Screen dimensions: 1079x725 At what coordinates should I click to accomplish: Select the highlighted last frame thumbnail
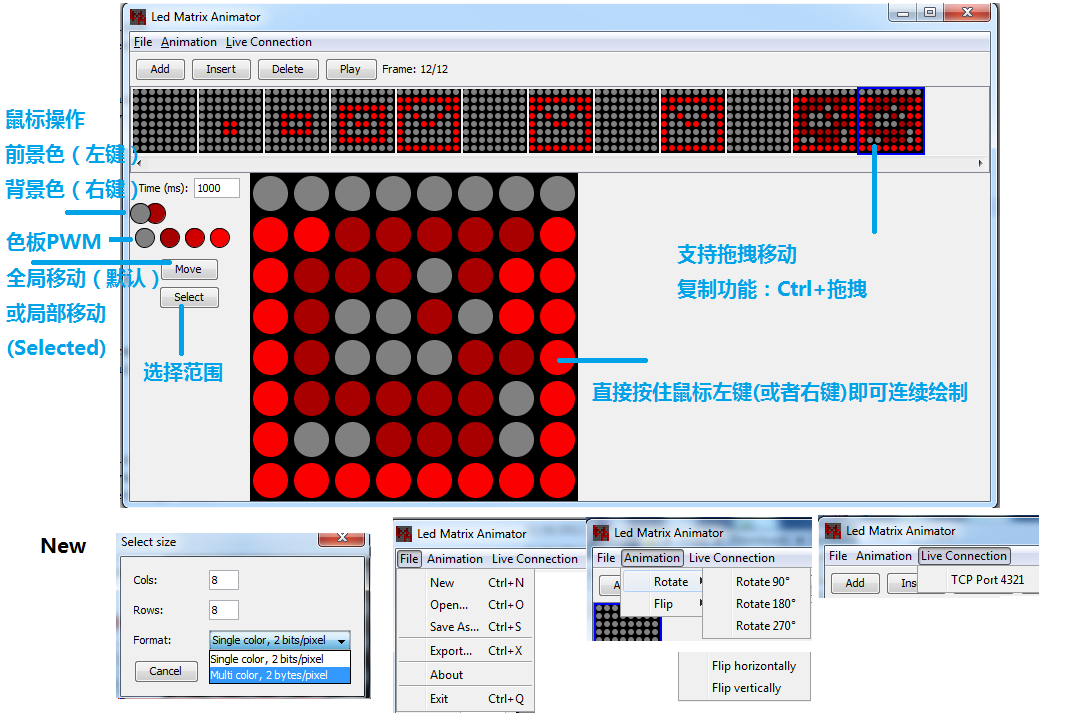coord(890,120)
